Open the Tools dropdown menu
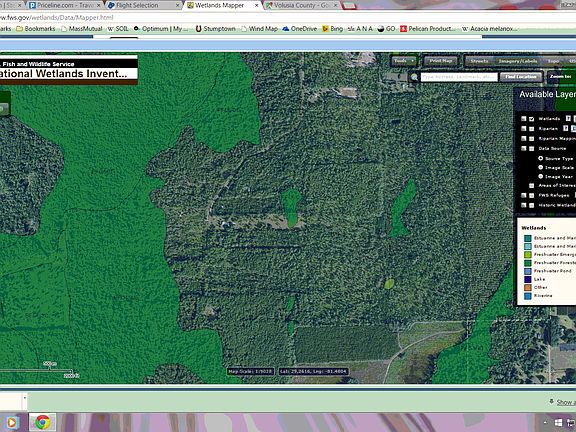The height and width of the screenshot is (432, 576). tap(403, 61)
